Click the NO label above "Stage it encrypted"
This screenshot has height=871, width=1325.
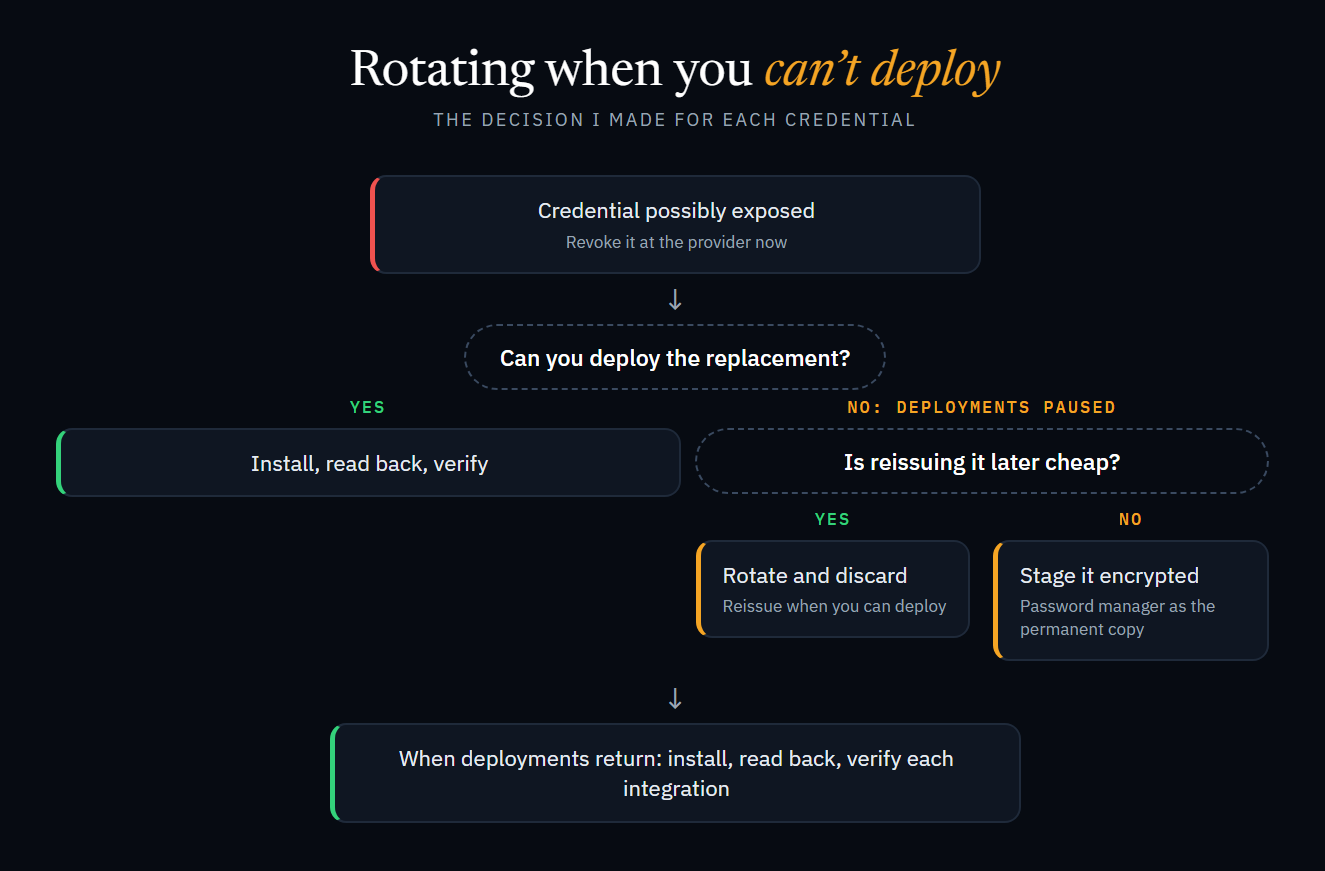click(1130, 519)
